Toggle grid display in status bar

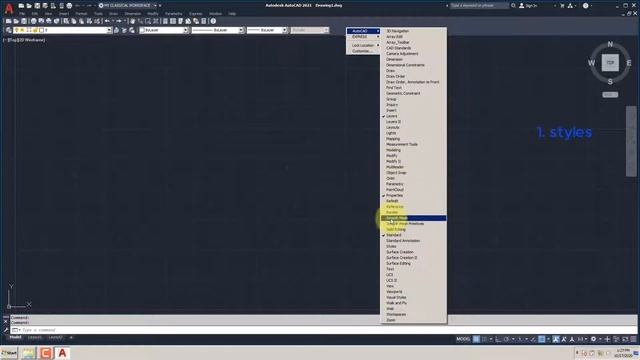tap(476, 339)
